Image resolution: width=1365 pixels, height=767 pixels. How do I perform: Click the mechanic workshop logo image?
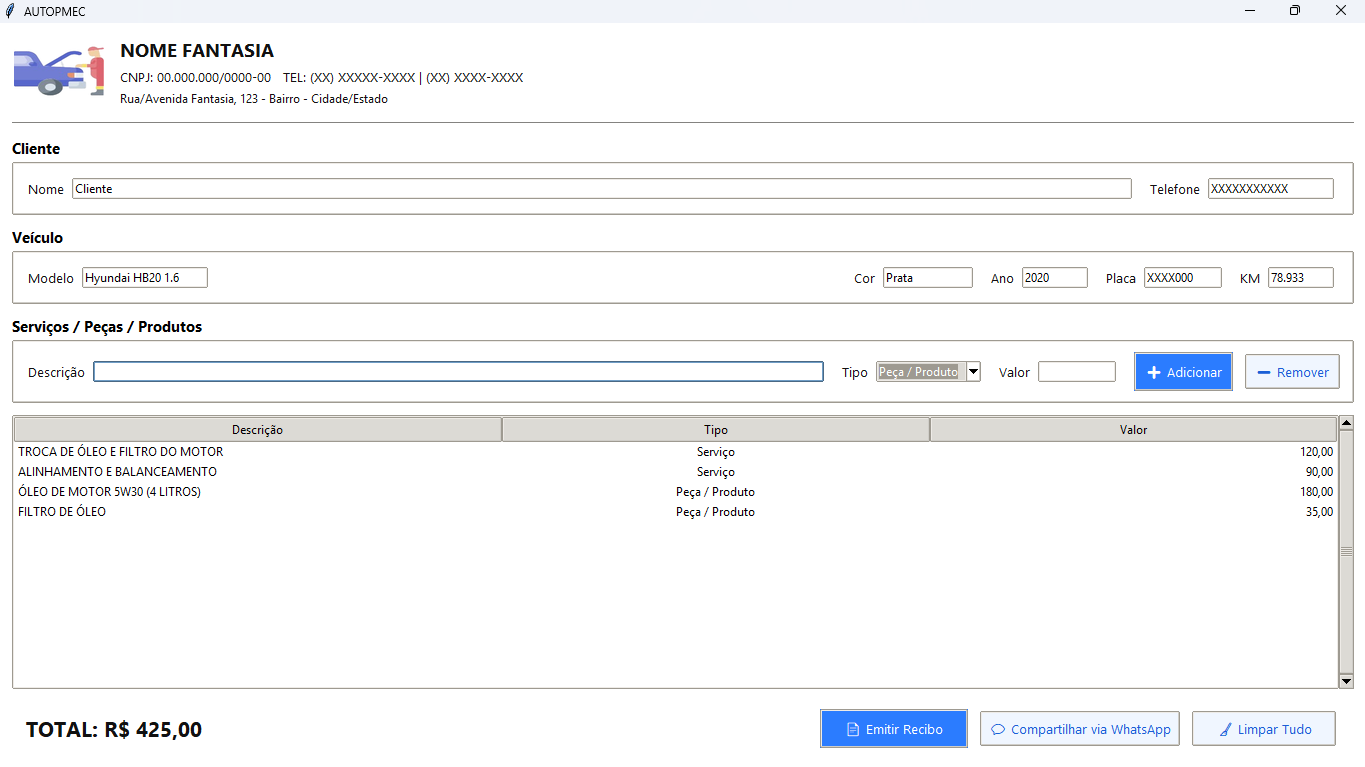click(59, 72)
